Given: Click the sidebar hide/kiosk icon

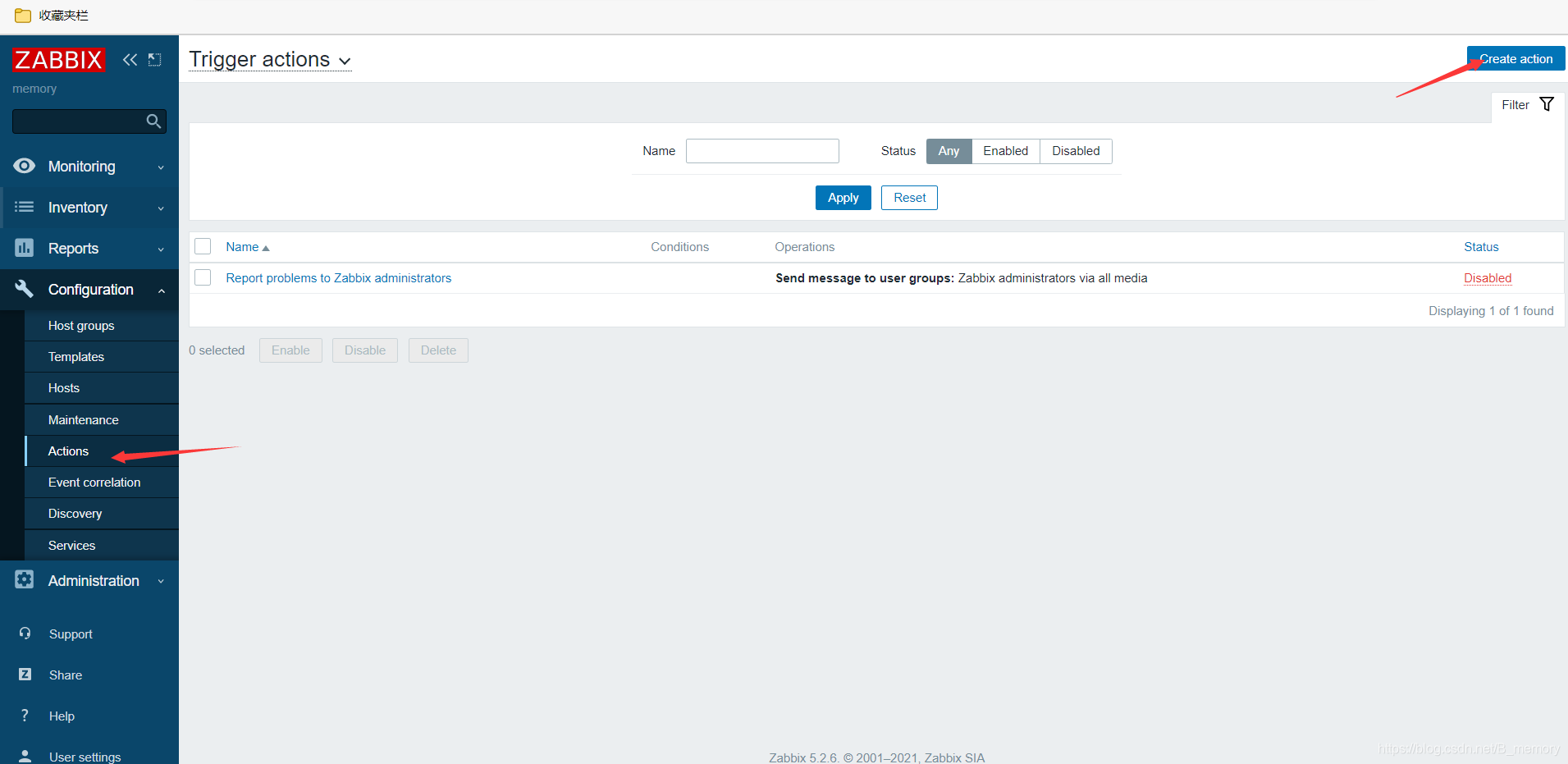Looking at the screenshot, I should coord(154,59).
